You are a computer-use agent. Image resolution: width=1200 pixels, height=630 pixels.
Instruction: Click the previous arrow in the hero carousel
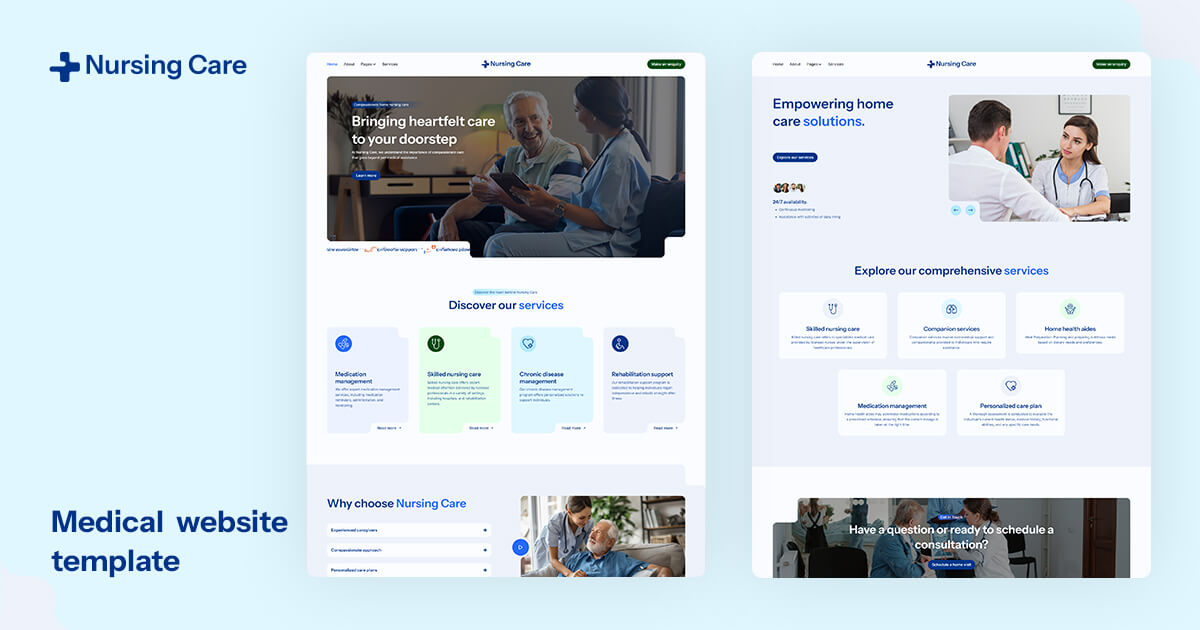955,209
